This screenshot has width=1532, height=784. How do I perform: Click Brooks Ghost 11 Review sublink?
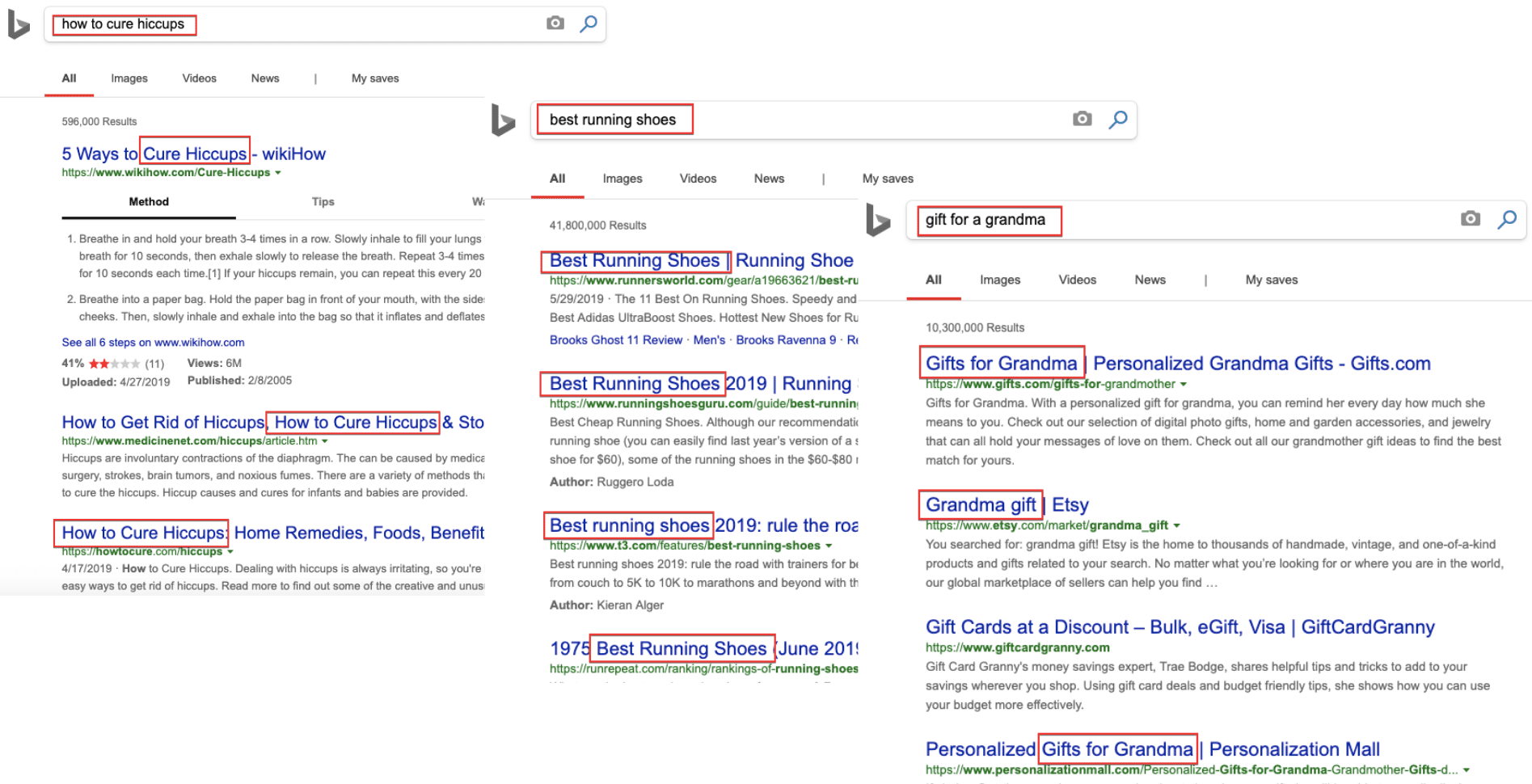tap(616, 340)
